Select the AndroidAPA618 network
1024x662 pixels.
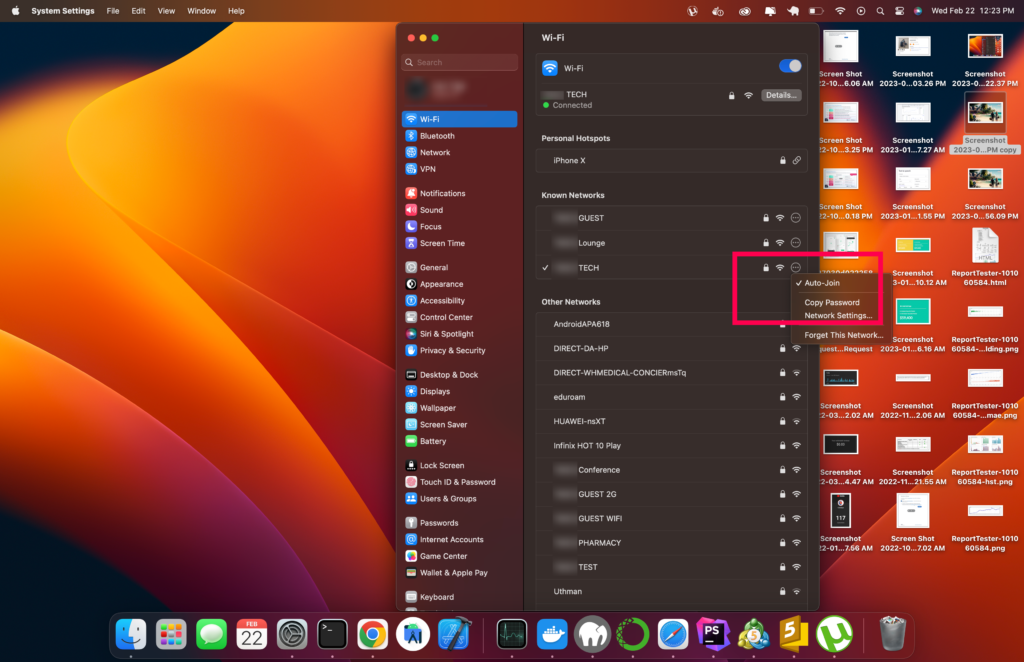(671, 324)
